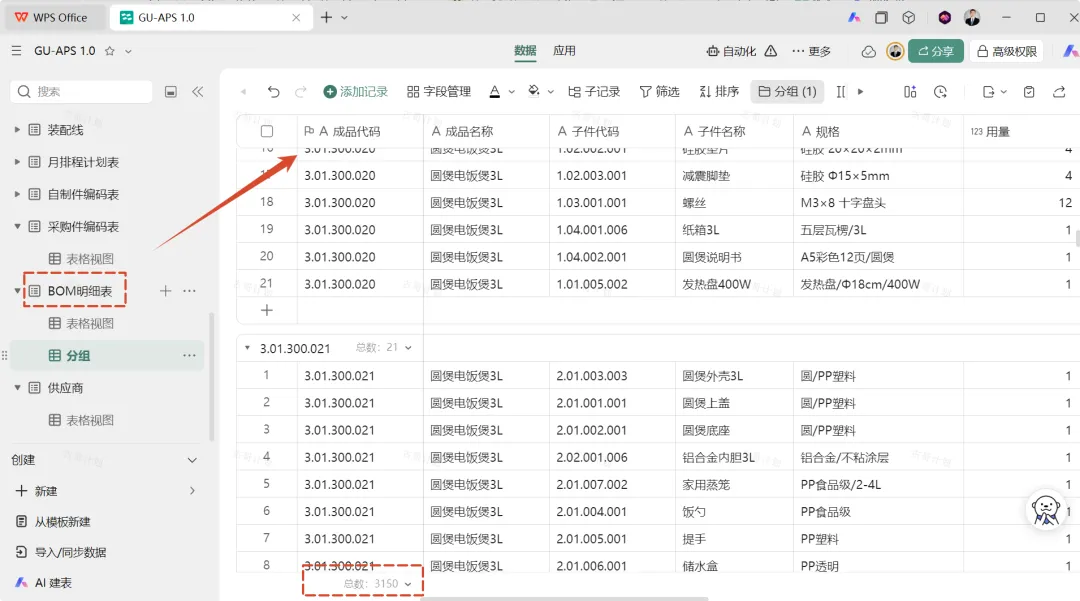Undo the last action
1080x601 pixels.
(x=273, y=92)
